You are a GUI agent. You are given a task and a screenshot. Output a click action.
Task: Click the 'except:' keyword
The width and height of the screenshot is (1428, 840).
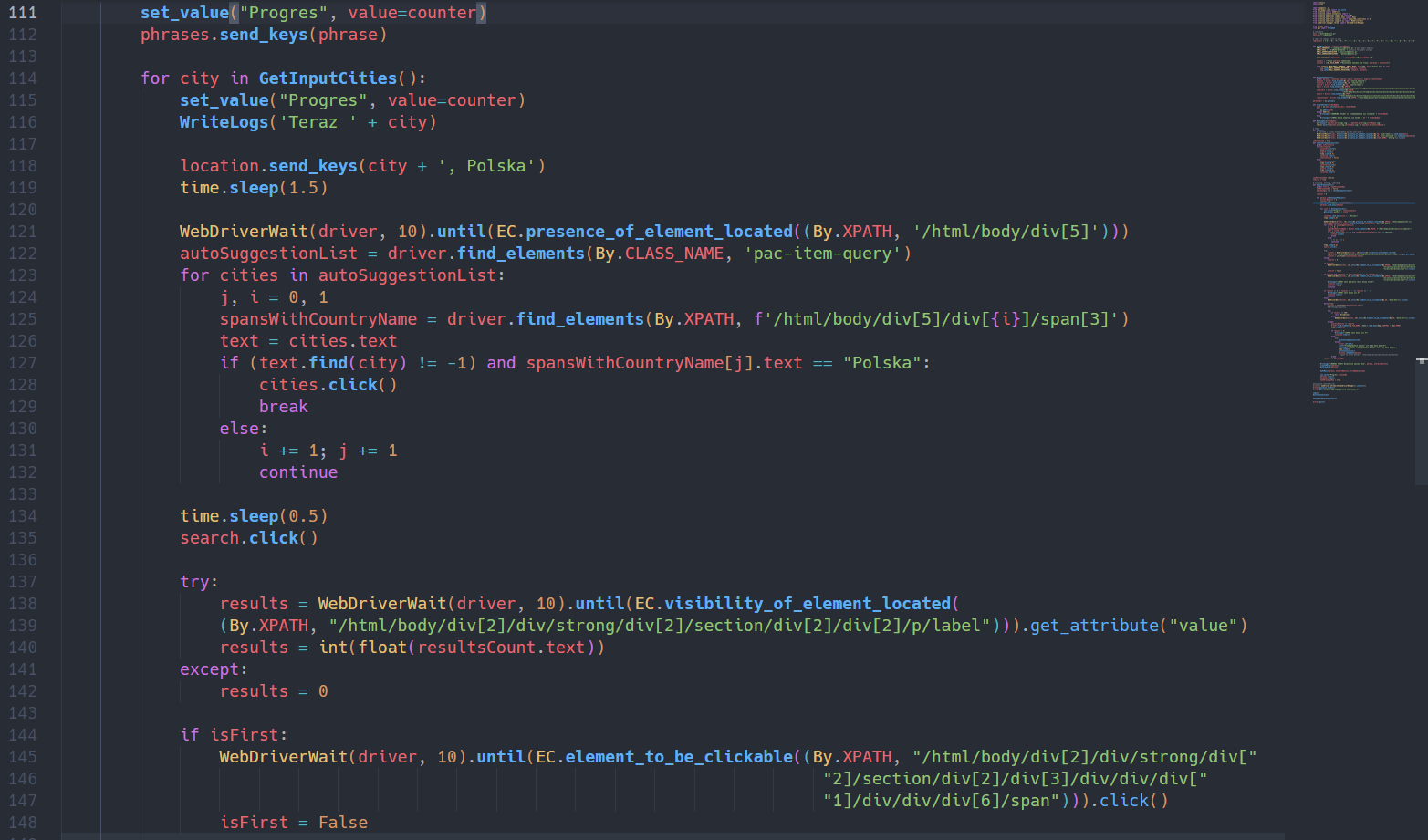(214, 669)
